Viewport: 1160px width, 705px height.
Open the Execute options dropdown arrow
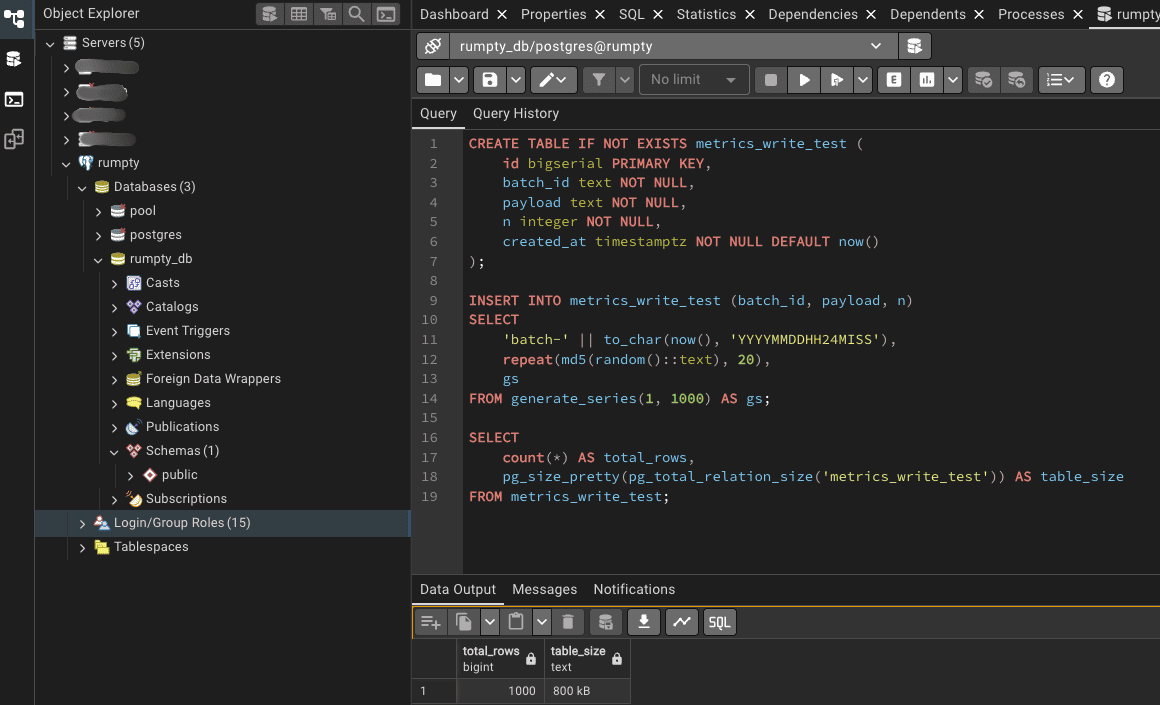click(x=863, y=80)
